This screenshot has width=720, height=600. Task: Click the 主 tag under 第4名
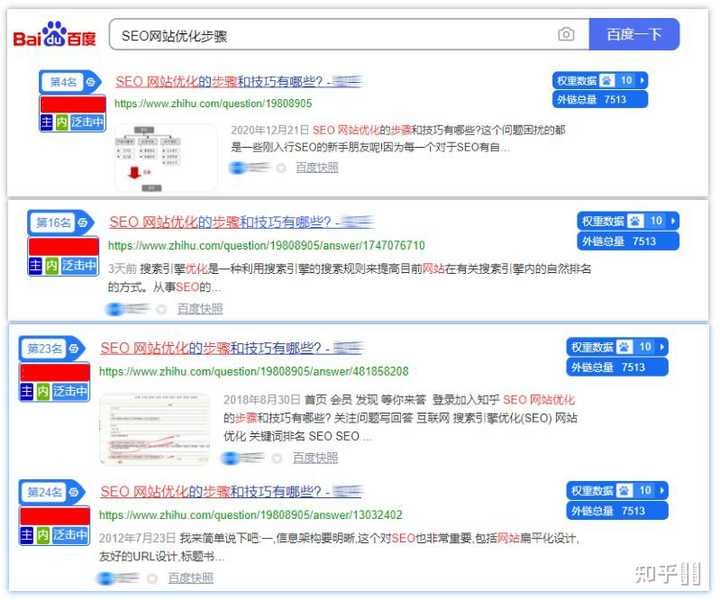46,122
